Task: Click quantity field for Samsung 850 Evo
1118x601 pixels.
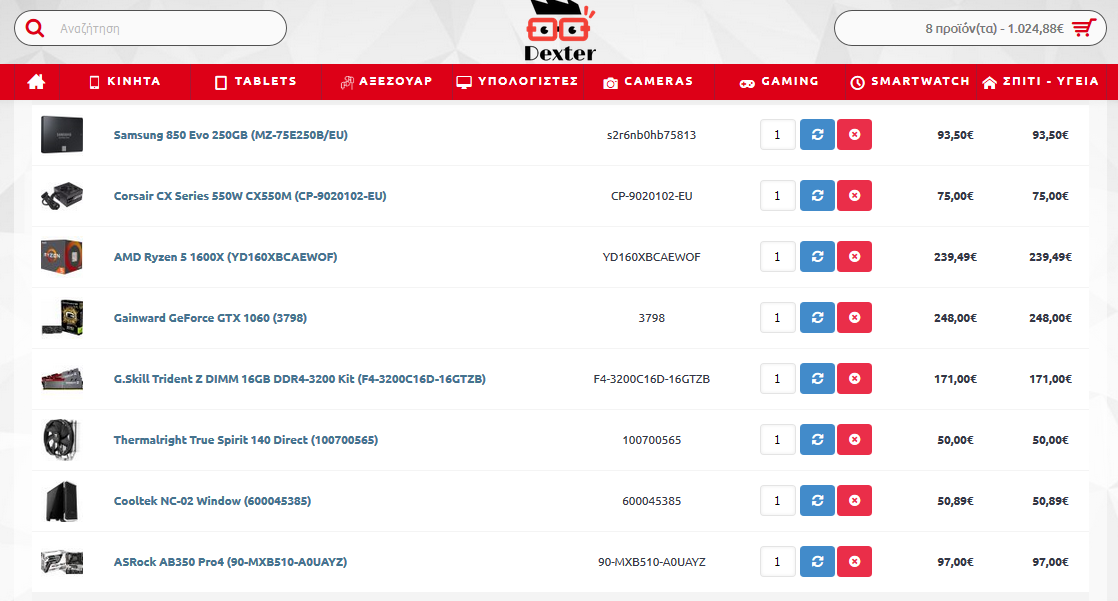Action: click(x=778, y=135)
